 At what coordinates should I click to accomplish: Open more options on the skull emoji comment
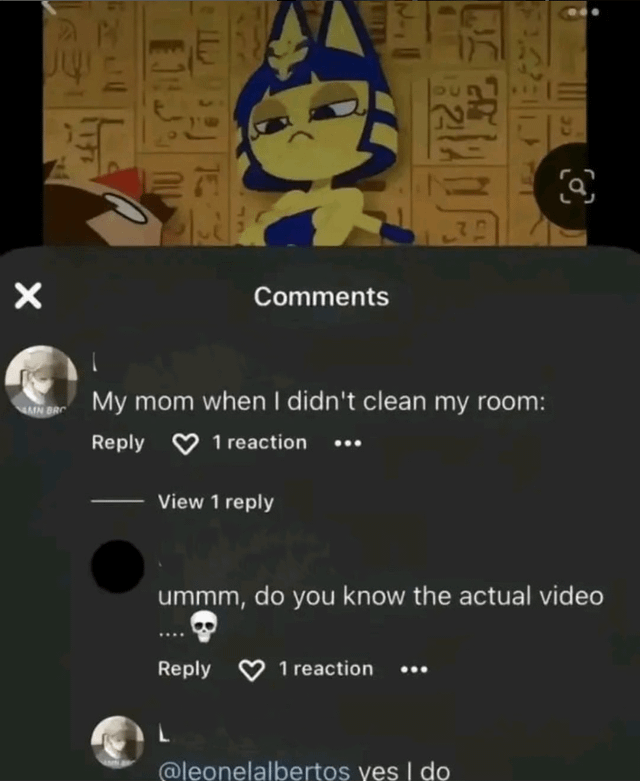[414, 669]
